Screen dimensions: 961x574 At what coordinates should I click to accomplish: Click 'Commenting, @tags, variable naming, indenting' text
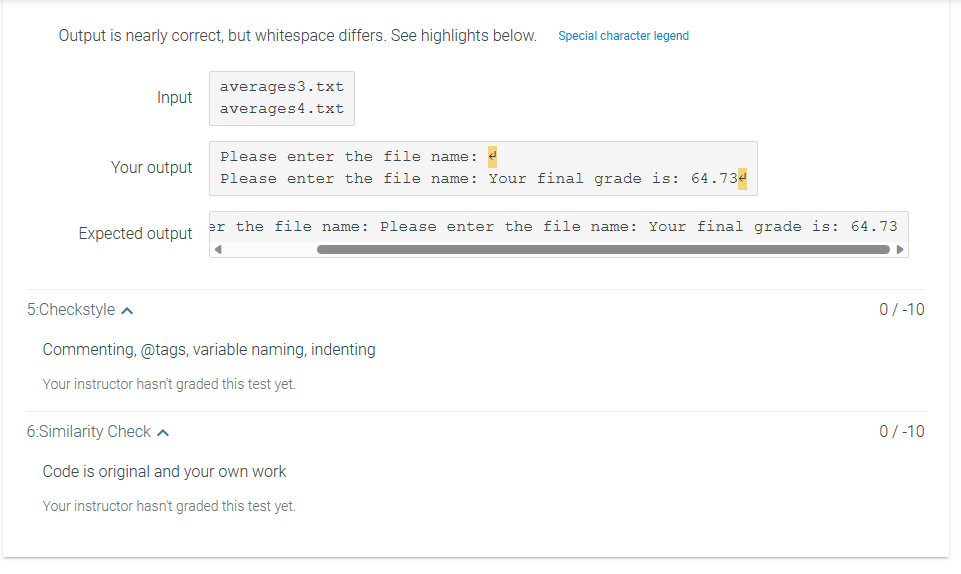click(x=209, y=350)
